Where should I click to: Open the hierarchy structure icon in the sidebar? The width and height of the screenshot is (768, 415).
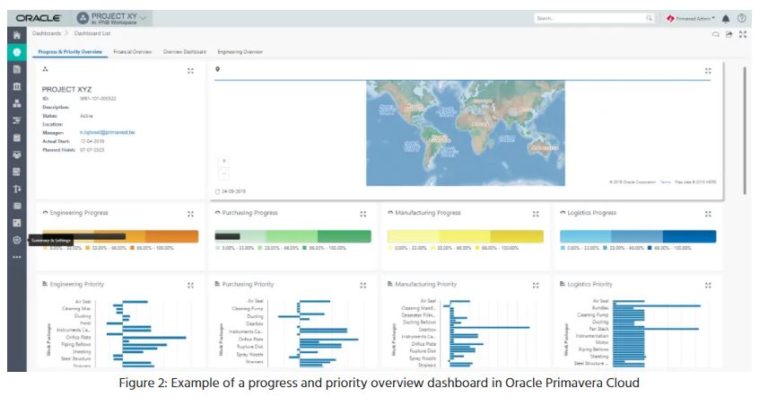pos(17,103)
